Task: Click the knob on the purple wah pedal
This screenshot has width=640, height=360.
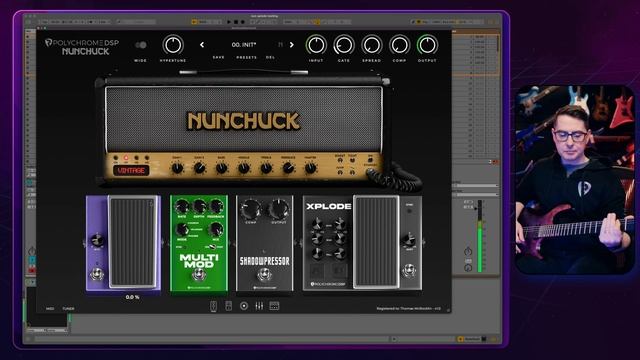Action: 97,240
